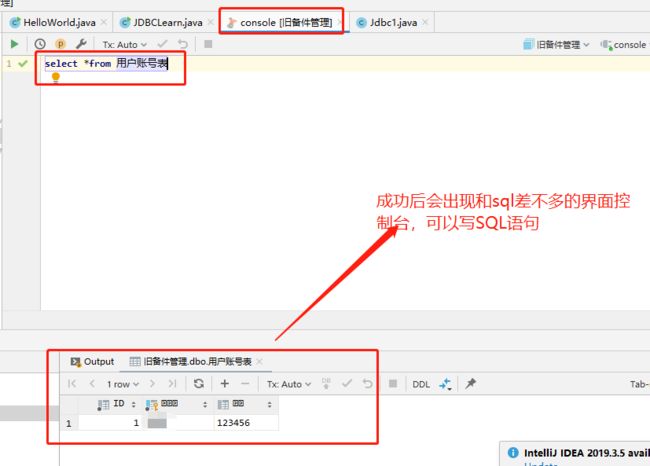This screenshot has width=650, height=466.
Task: Click the rollback arrow in editor toolbar
Action: tap(182, 44)
